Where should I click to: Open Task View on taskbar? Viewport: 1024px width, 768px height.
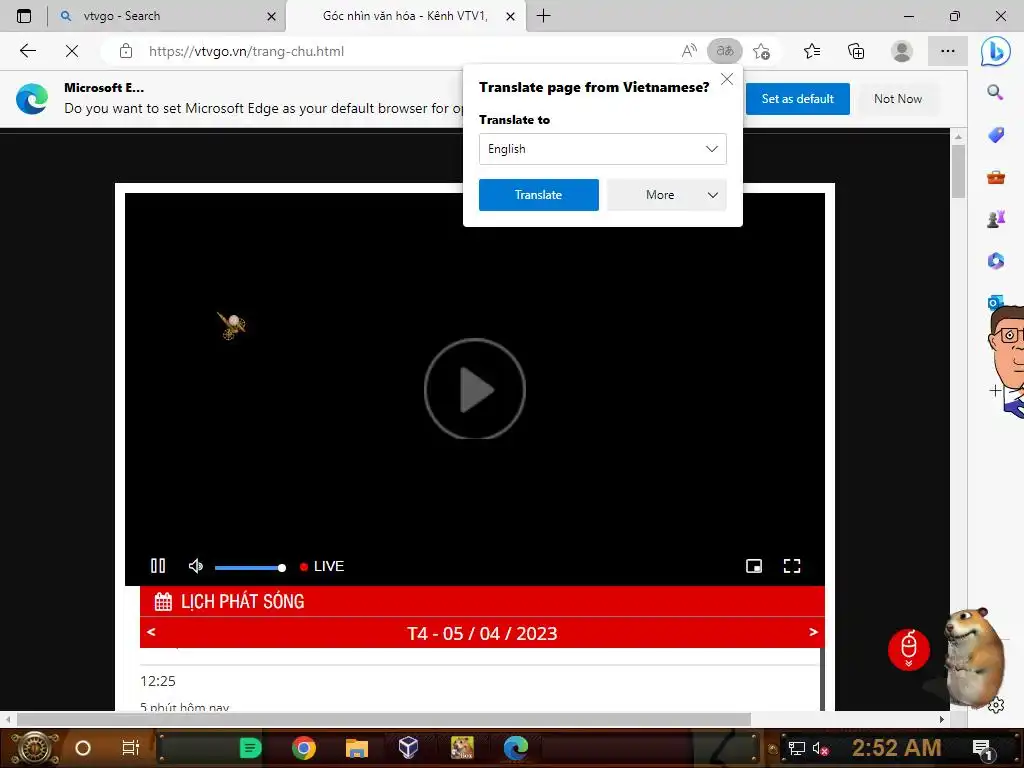(x=131, y=748)
